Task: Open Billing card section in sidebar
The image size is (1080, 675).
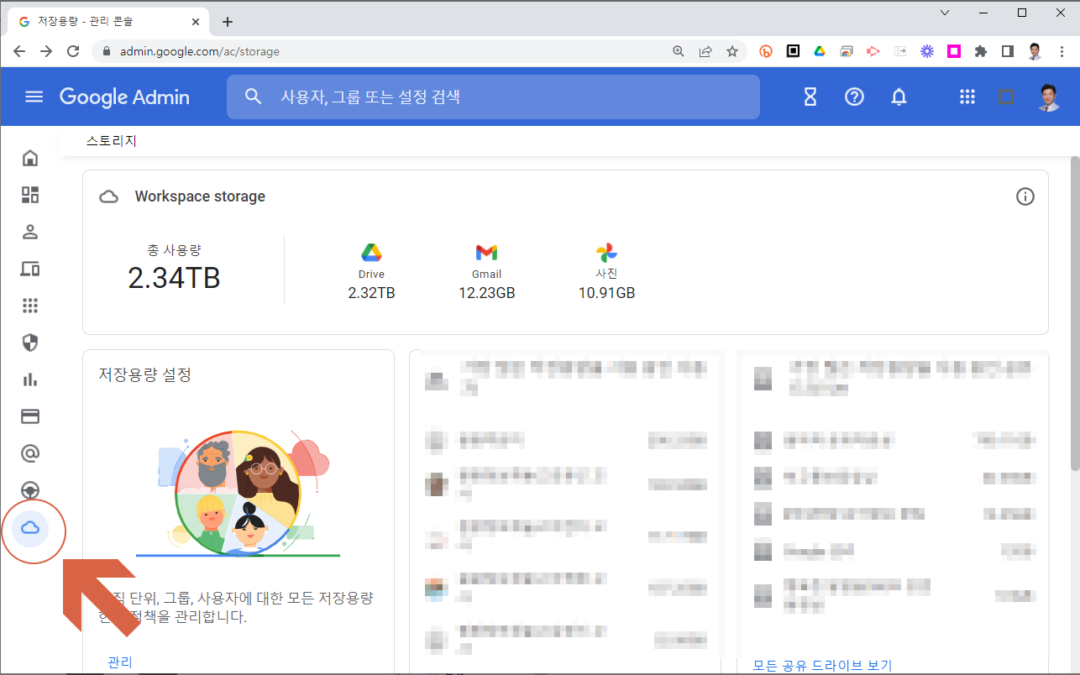Action: (x=30, y=416)
